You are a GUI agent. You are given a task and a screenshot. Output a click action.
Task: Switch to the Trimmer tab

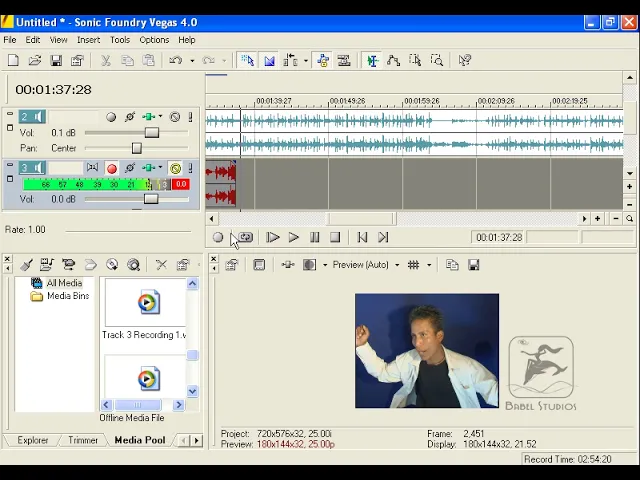pos(83,440)
